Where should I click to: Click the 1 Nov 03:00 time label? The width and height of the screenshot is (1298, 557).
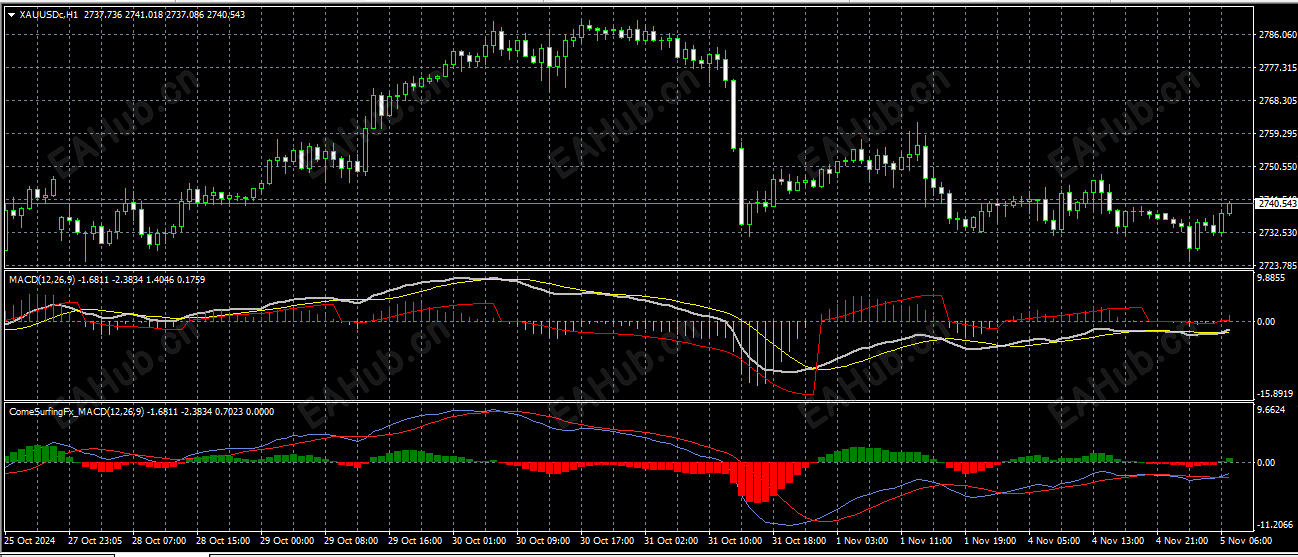(x=861, y=540)
